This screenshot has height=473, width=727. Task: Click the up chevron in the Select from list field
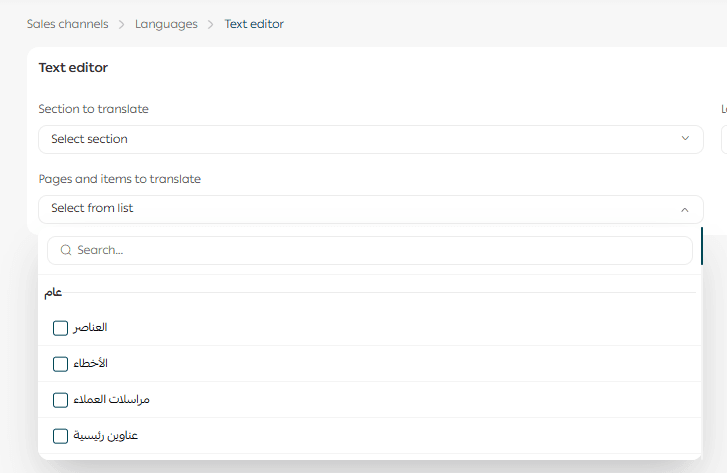685,210
